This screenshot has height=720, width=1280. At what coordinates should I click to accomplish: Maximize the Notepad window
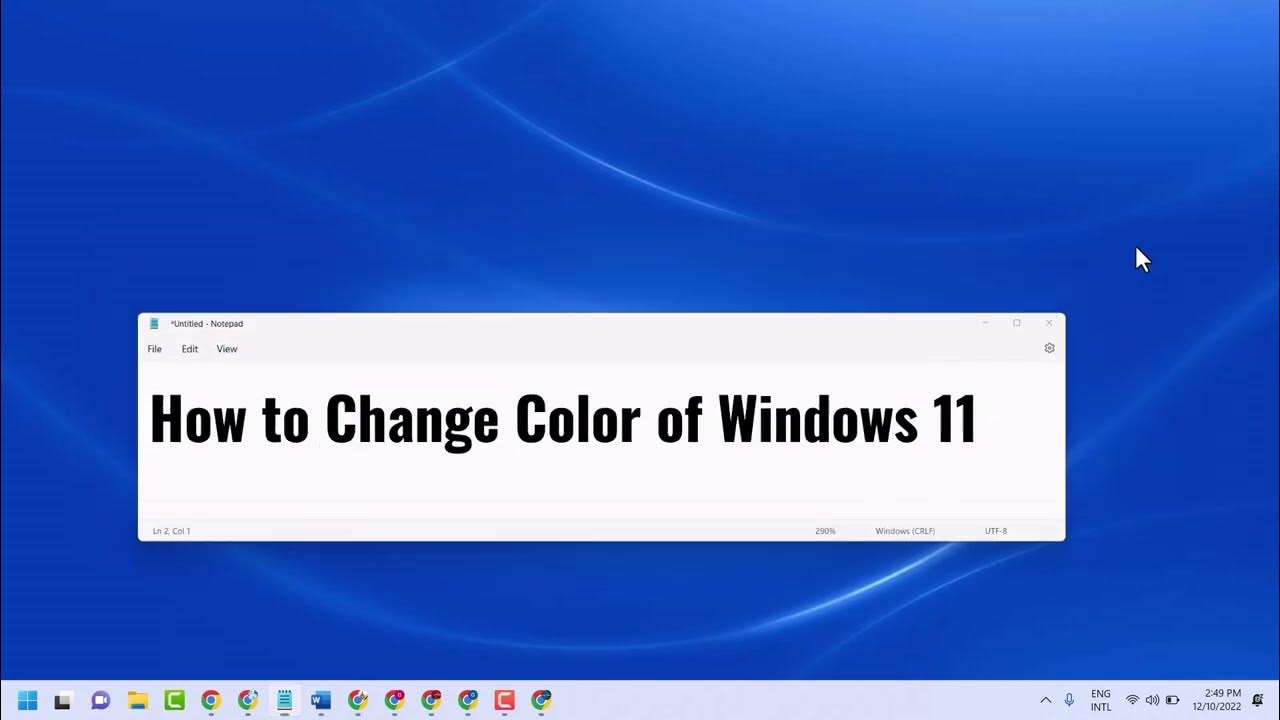(1017, 323)
